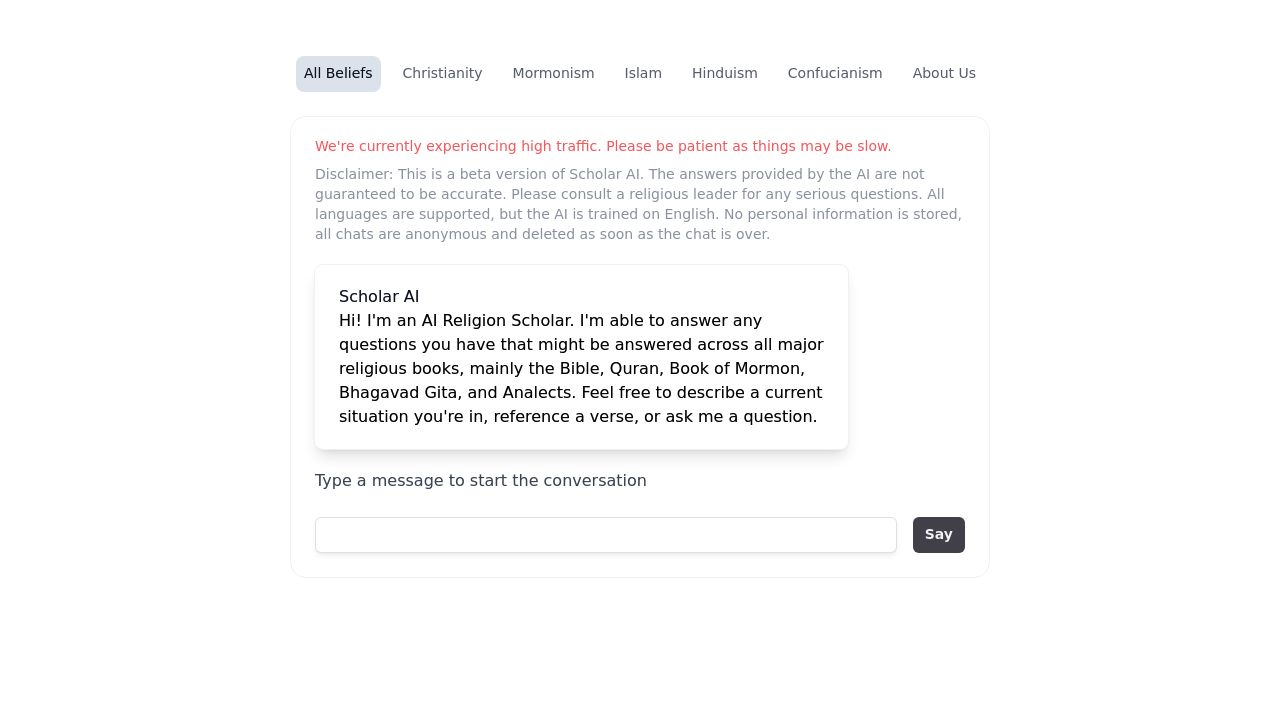Click the red high traffic warning notice
This screenshot has height=720, width=1280.
[x=603, y=146]
